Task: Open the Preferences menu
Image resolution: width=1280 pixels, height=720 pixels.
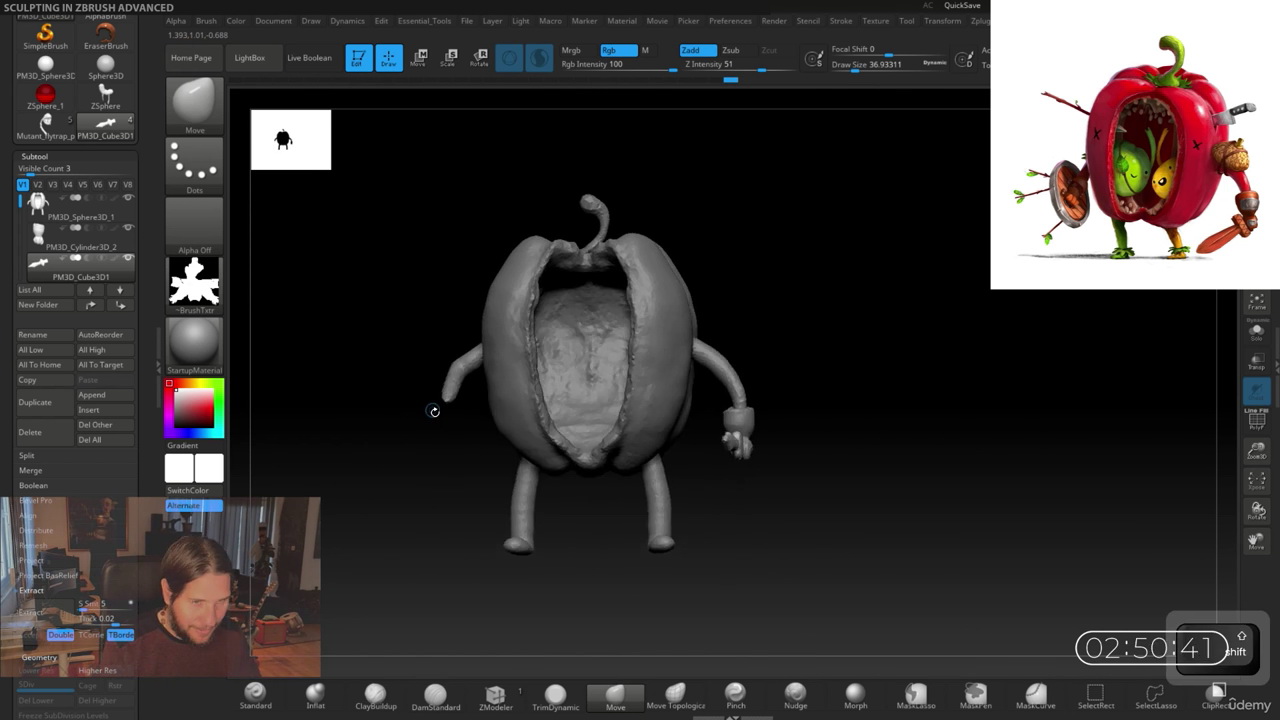Action: 730,21
